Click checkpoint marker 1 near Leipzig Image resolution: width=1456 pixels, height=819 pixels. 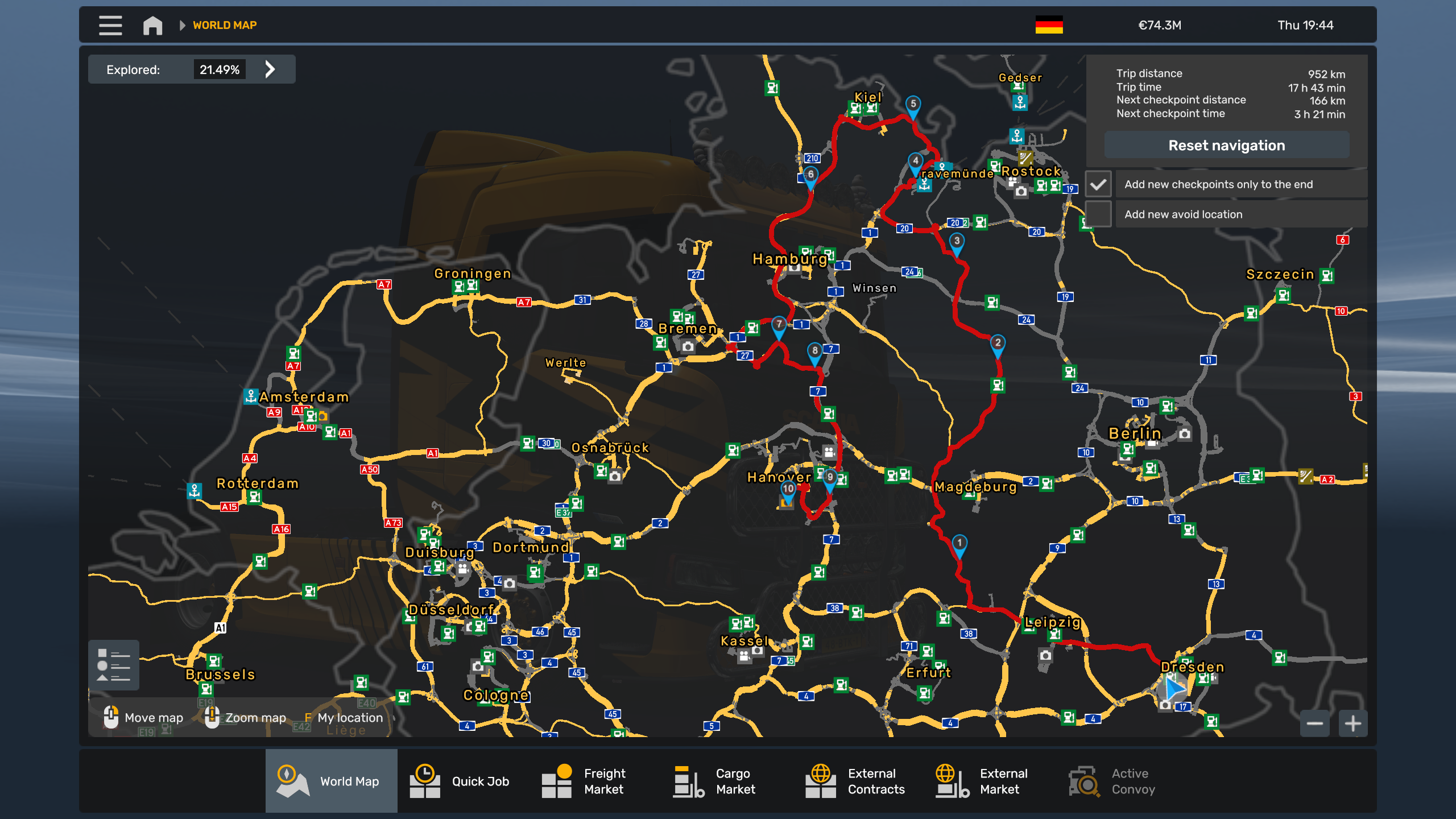[x=959, y=544]
